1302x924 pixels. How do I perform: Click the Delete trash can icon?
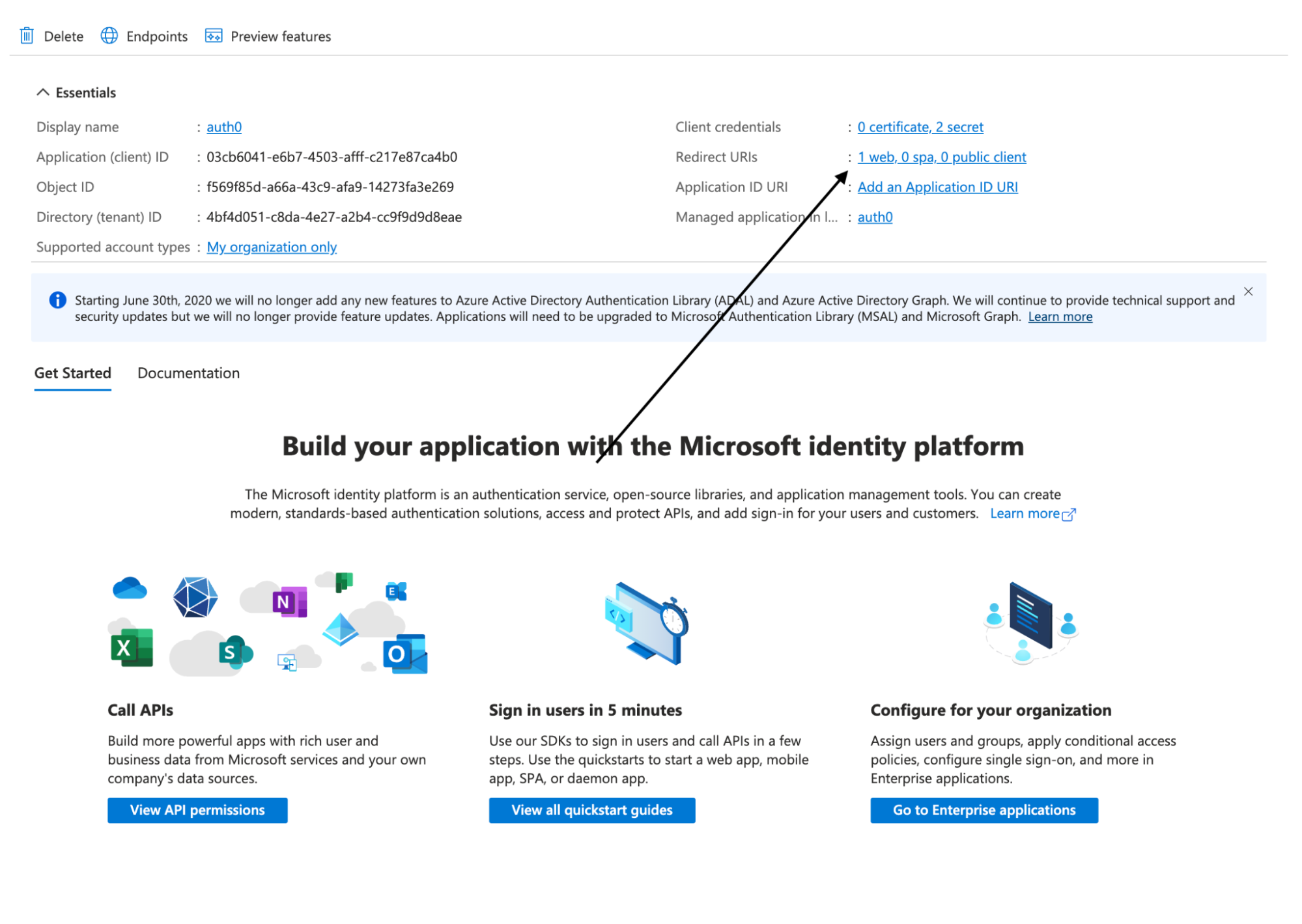[x=27, y=36]
